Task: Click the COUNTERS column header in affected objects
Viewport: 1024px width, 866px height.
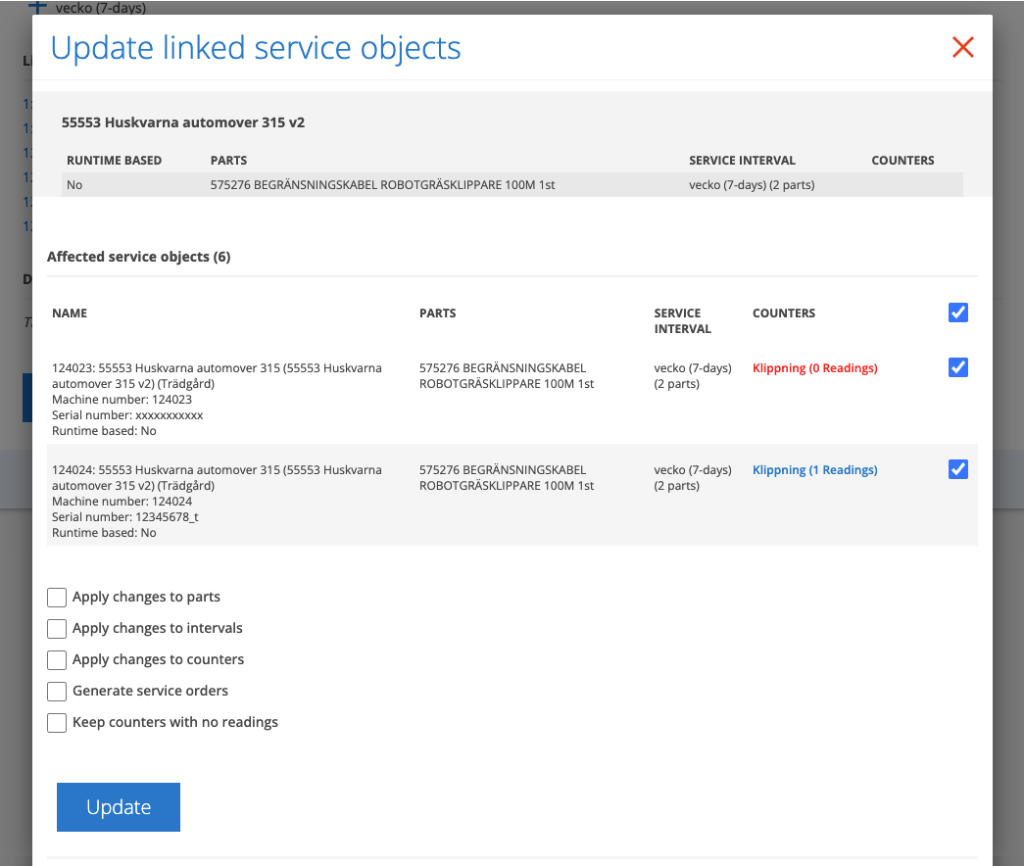Action: (784, 313)
